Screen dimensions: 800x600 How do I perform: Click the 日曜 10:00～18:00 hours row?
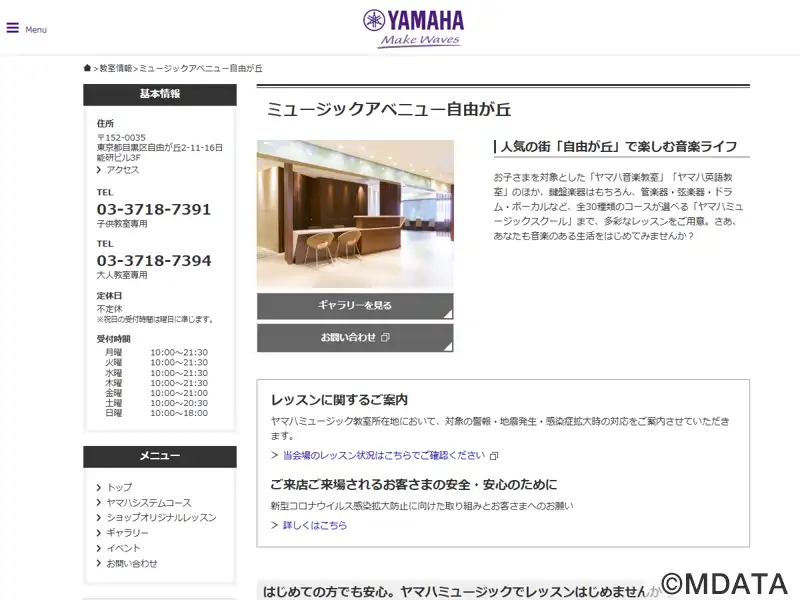157,413
